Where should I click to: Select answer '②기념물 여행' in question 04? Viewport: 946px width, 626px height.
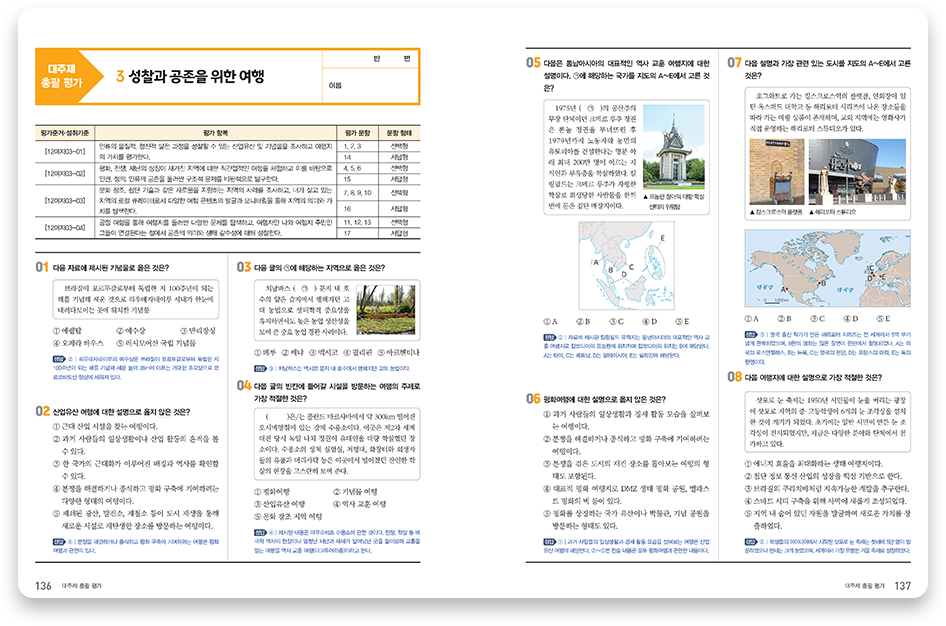tap(355, 492)
